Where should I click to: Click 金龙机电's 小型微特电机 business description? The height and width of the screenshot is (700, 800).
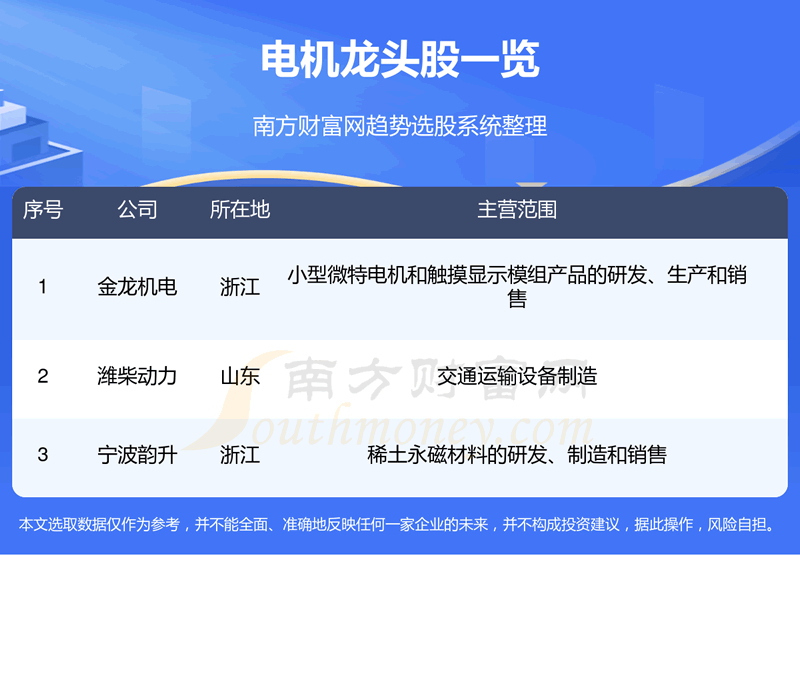516,286
